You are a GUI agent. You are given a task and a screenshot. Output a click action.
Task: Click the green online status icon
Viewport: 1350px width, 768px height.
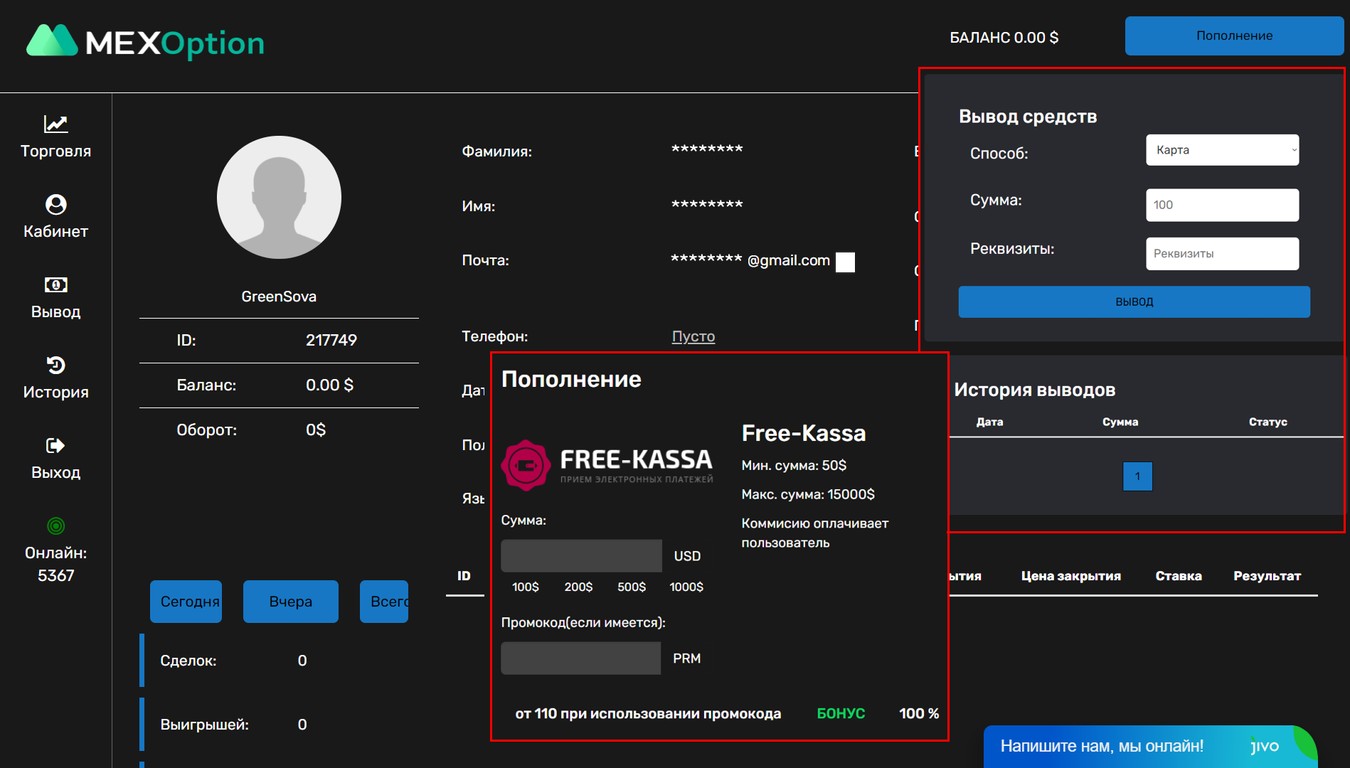pos(56,525)
